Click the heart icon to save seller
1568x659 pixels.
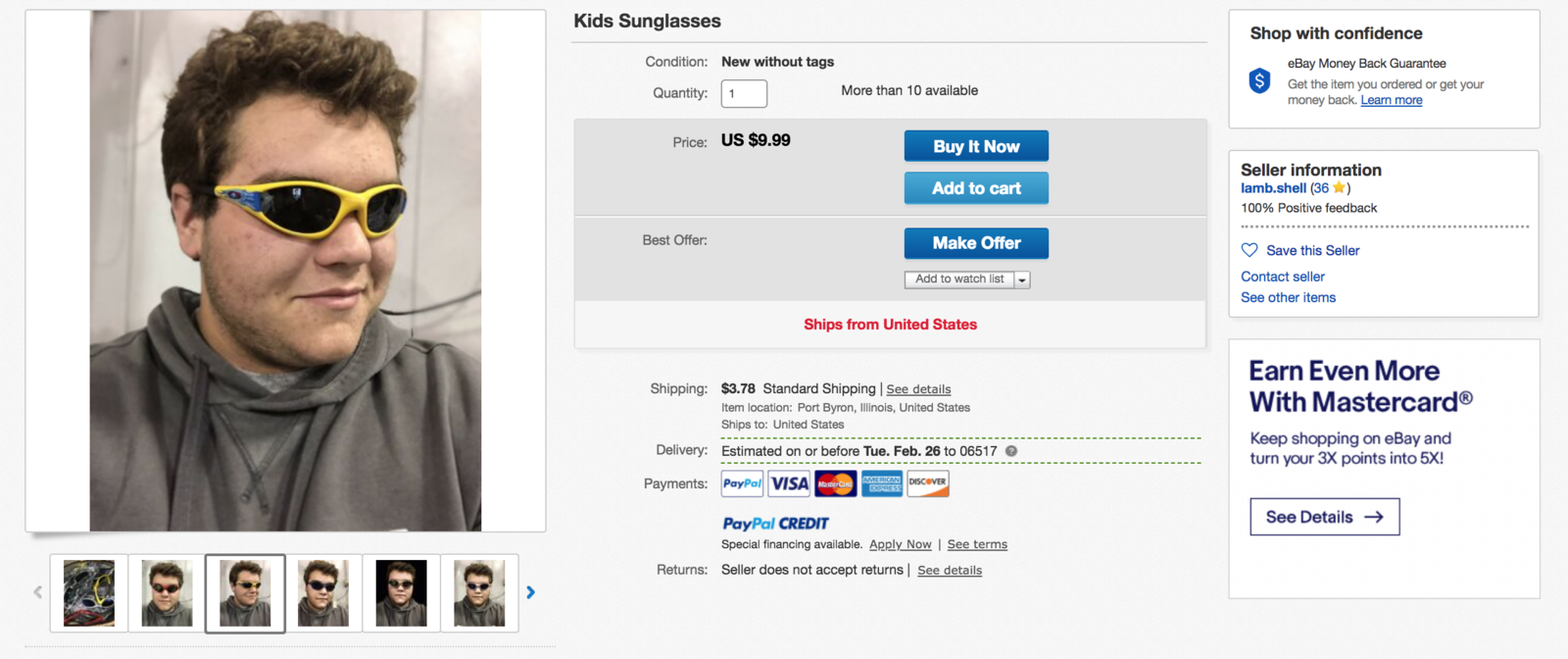(1249, 250)
